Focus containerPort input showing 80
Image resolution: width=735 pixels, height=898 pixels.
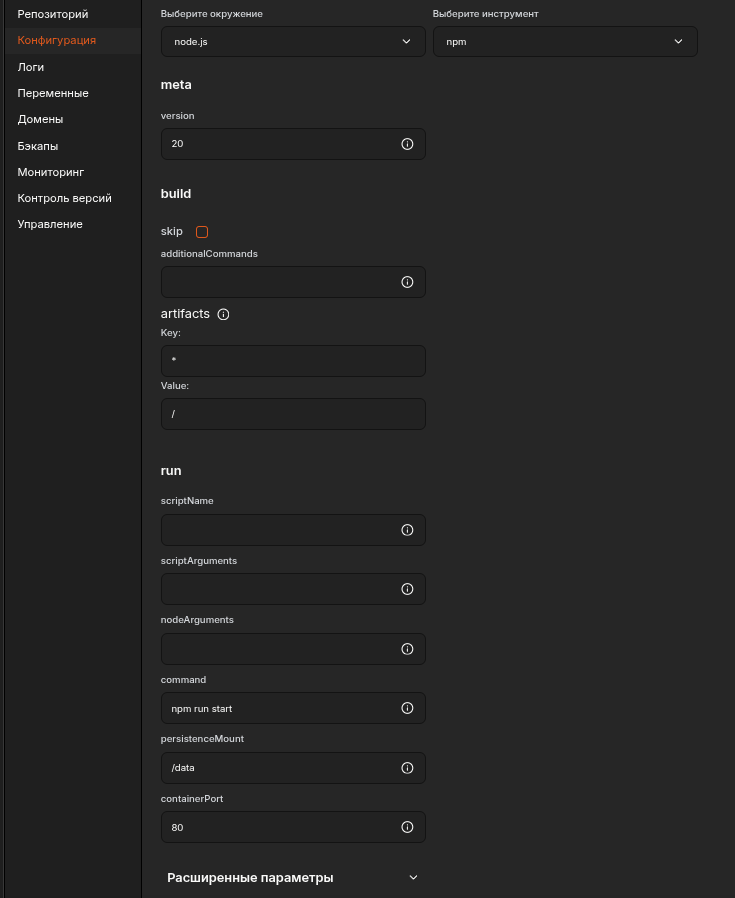[x=293, y=827]
